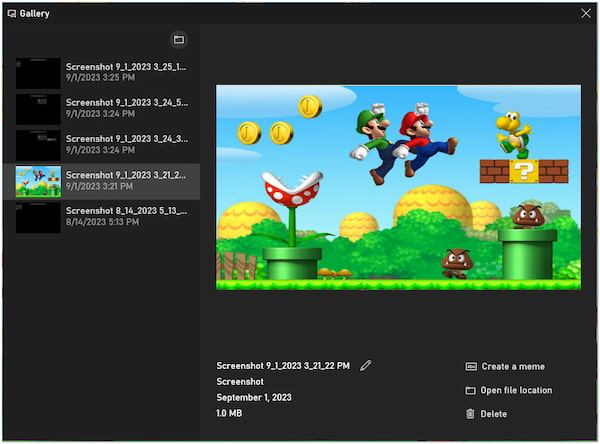Click the Mario thumbnail in the list

(38, 181)
